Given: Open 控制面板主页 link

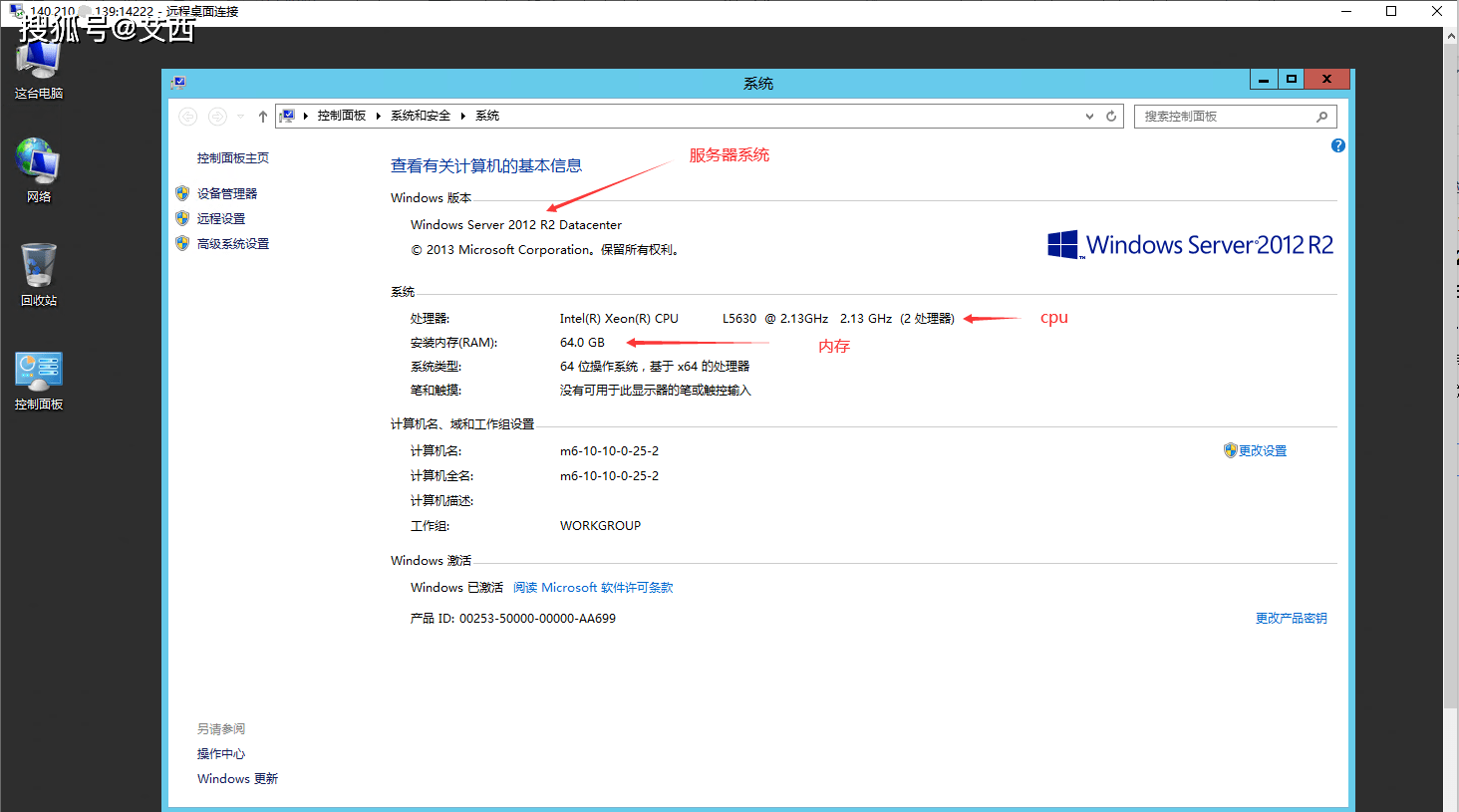Looking at the screenshot, I should point(232,157).
